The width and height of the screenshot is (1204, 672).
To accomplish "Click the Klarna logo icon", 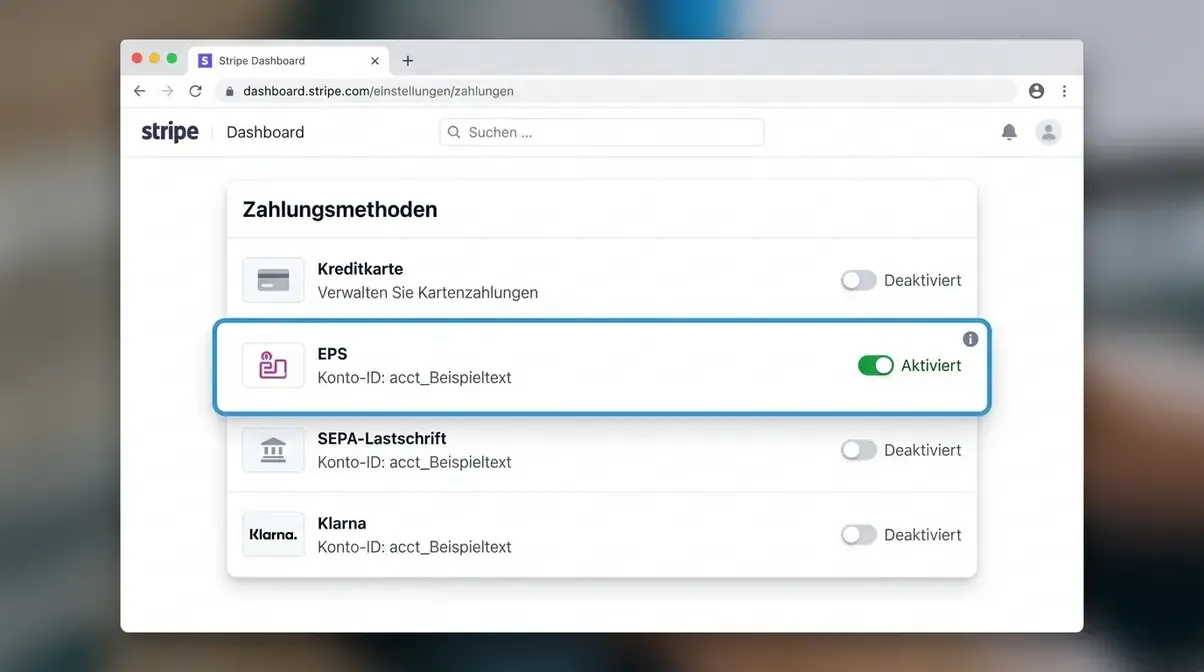I will [x=273, y=535].
